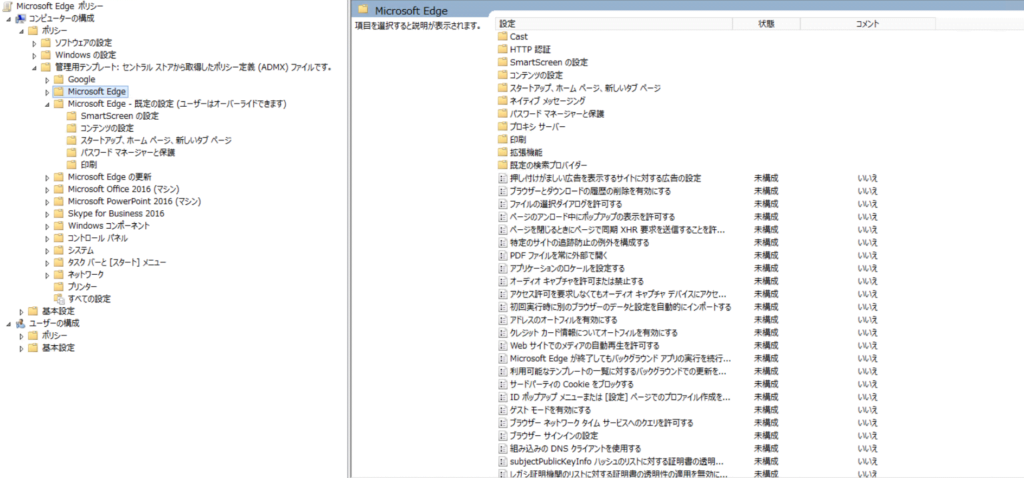
Task: Click policy icon for PDF ファイルを常に外部で開く
Action: (502, 255)
